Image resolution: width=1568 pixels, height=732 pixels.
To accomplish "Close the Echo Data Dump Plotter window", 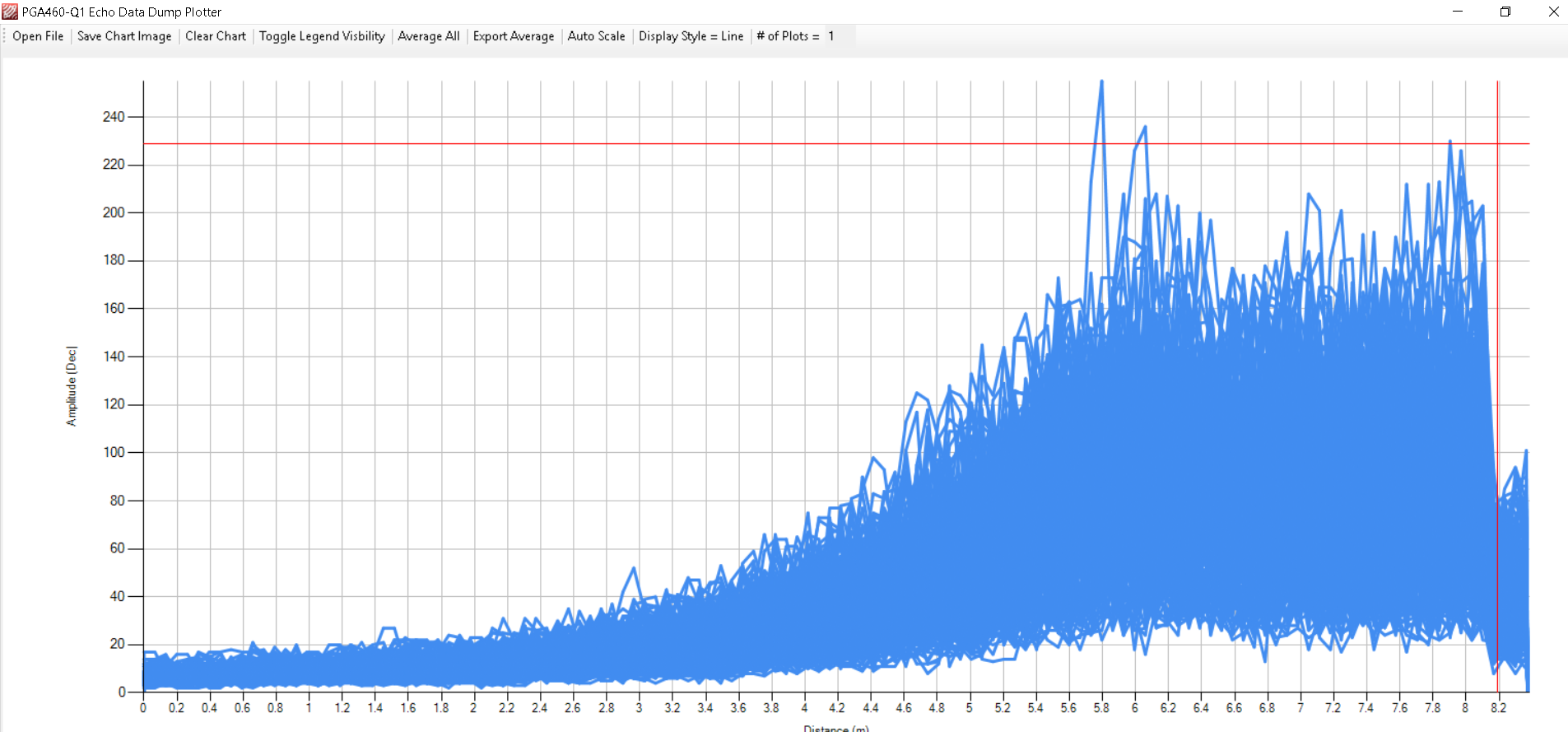I will (x=1552, y=12).
